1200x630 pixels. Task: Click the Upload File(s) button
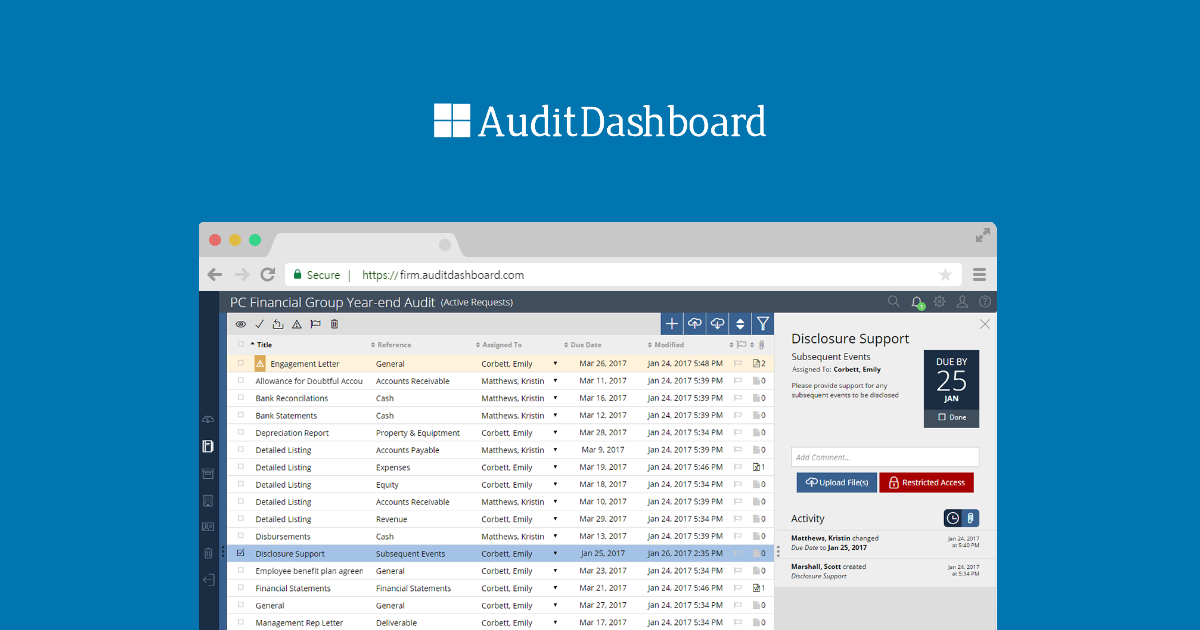(836, 483)
